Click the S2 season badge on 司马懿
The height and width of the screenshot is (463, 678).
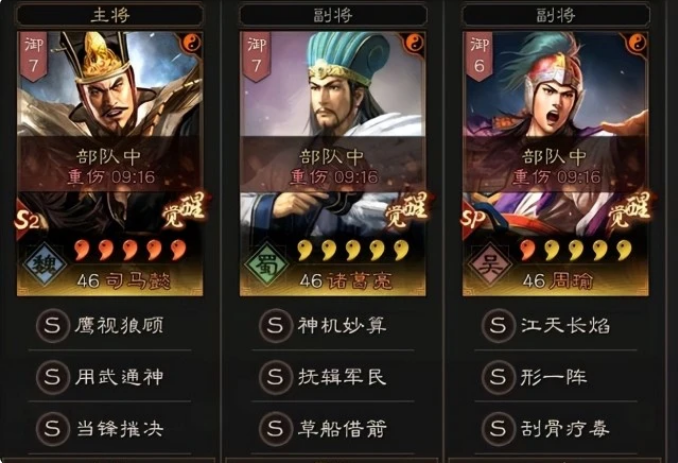[27, 220]
